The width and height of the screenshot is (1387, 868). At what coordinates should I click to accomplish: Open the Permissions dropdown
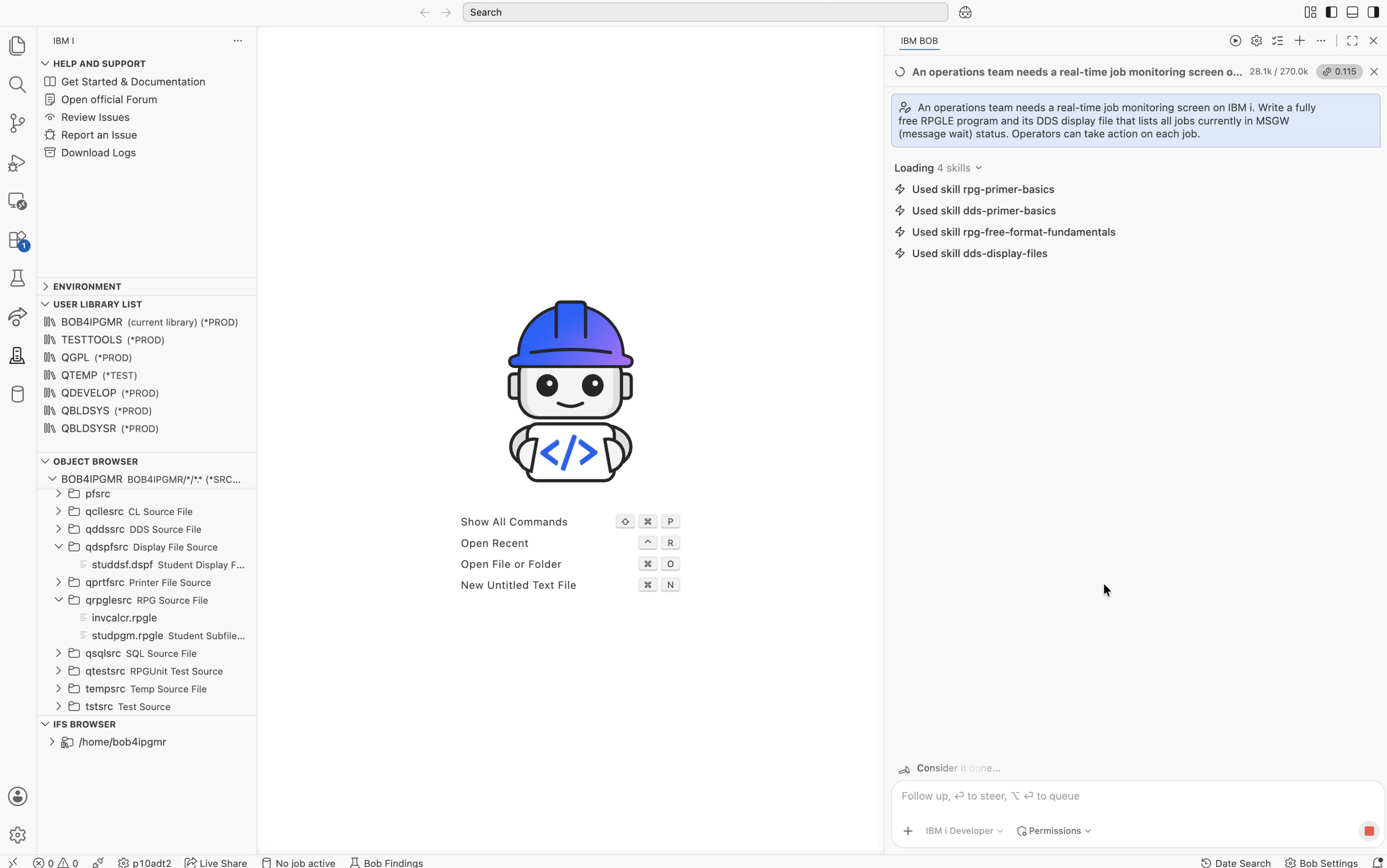point(1054,831)
